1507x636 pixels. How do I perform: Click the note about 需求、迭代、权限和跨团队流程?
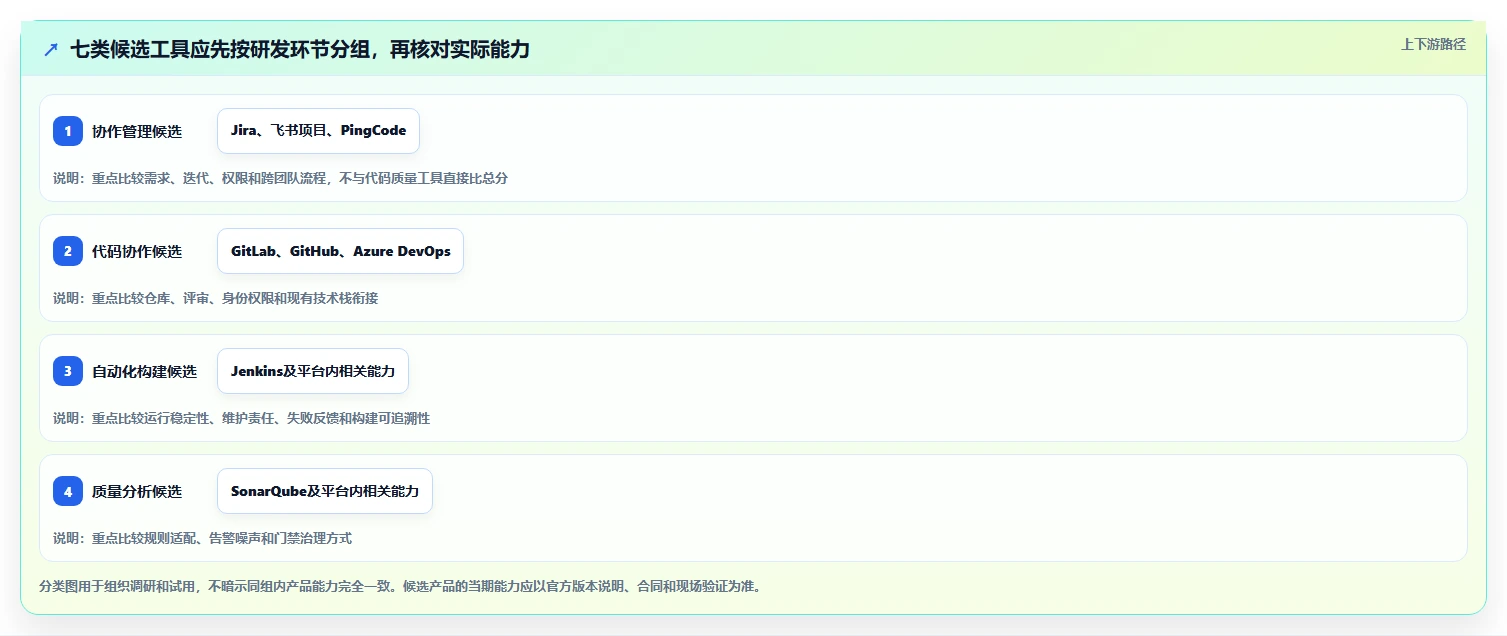point(281,178)
